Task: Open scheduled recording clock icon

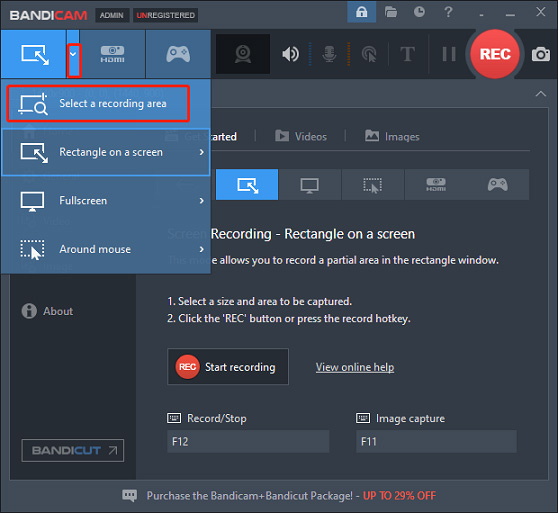Action: pos(419,12)
